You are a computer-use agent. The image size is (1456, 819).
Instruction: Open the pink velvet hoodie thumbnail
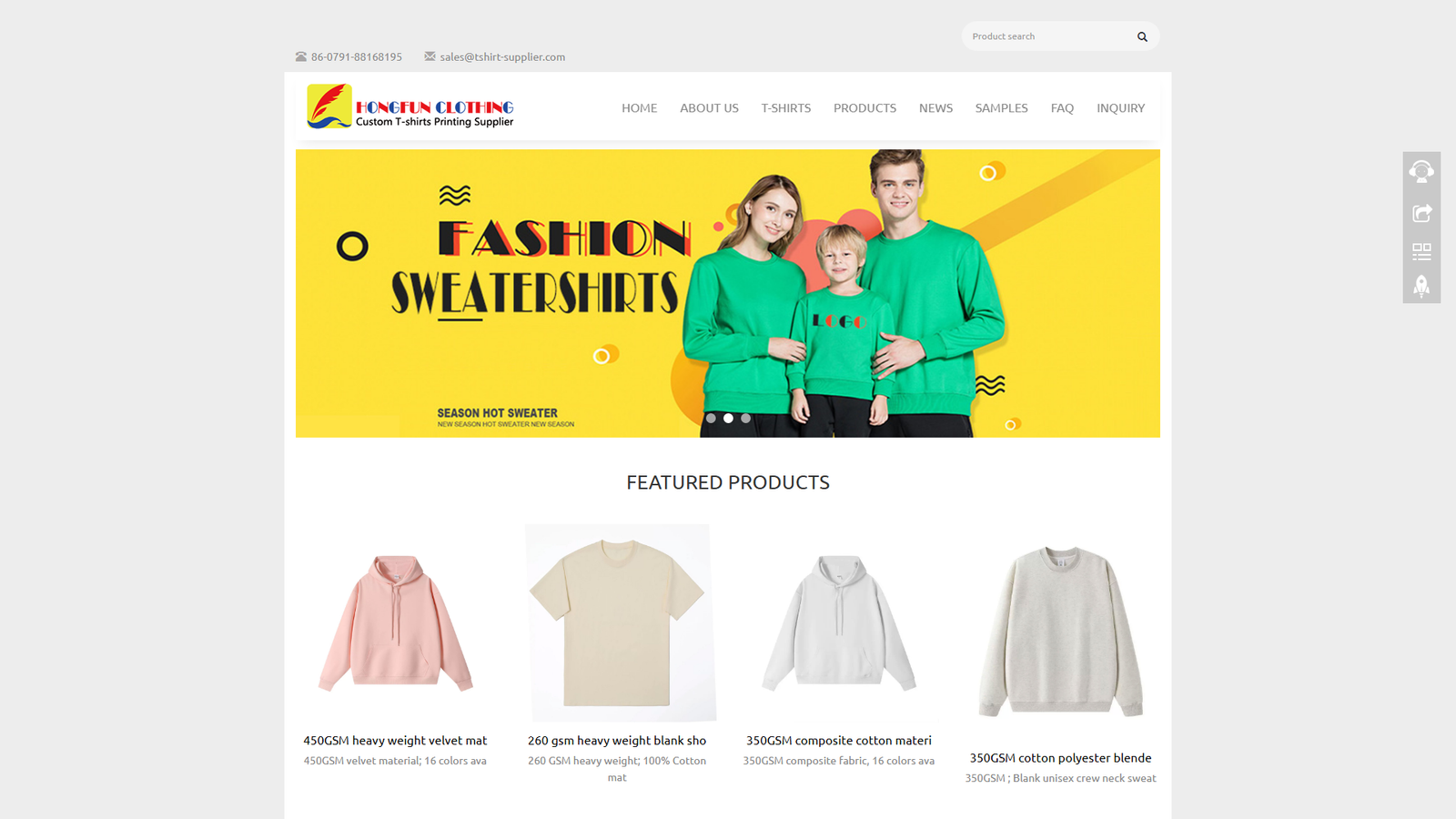click(395, 623)
